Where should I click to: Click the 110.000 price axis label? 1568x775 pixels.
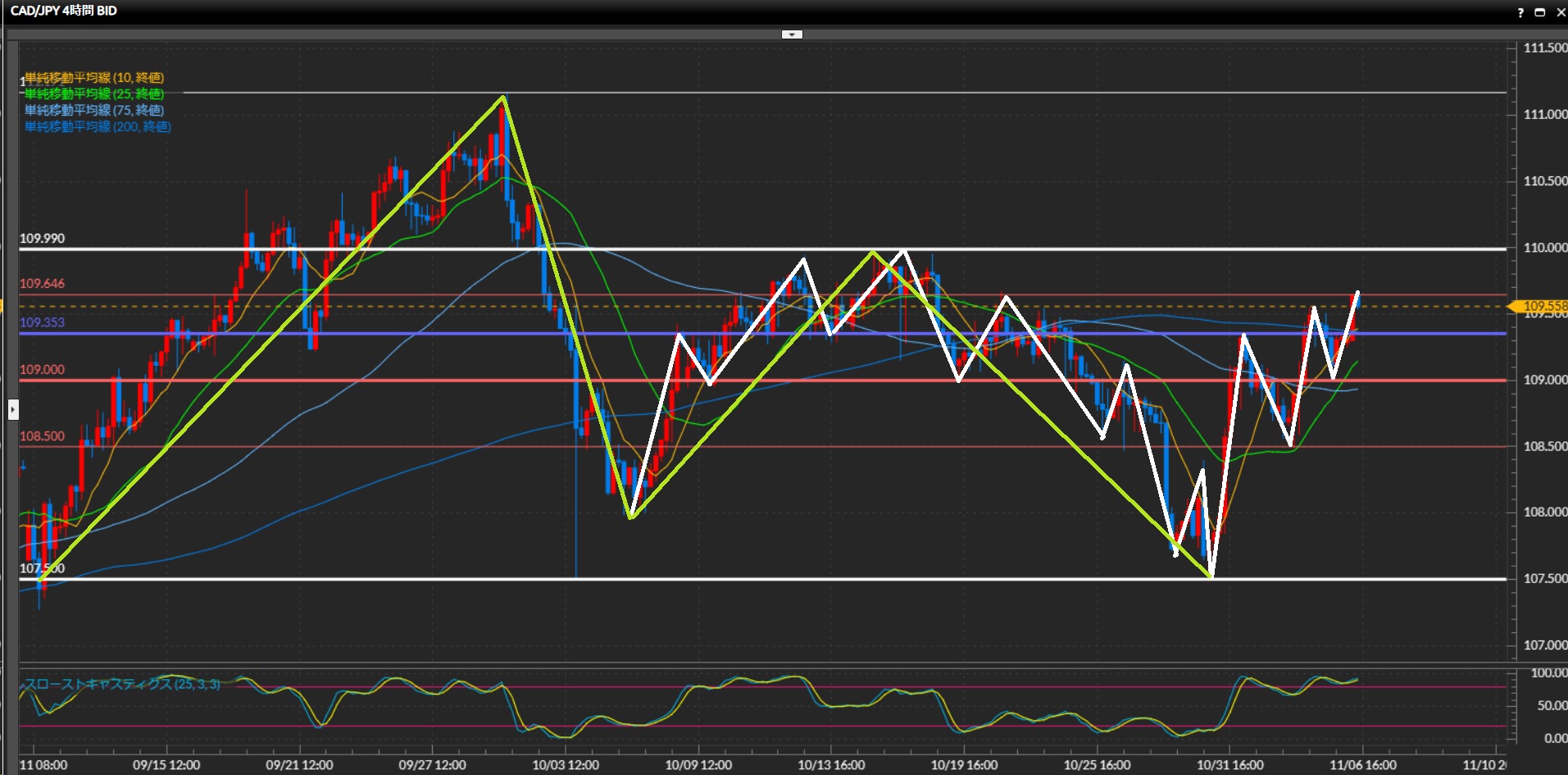click(1544, 248)
